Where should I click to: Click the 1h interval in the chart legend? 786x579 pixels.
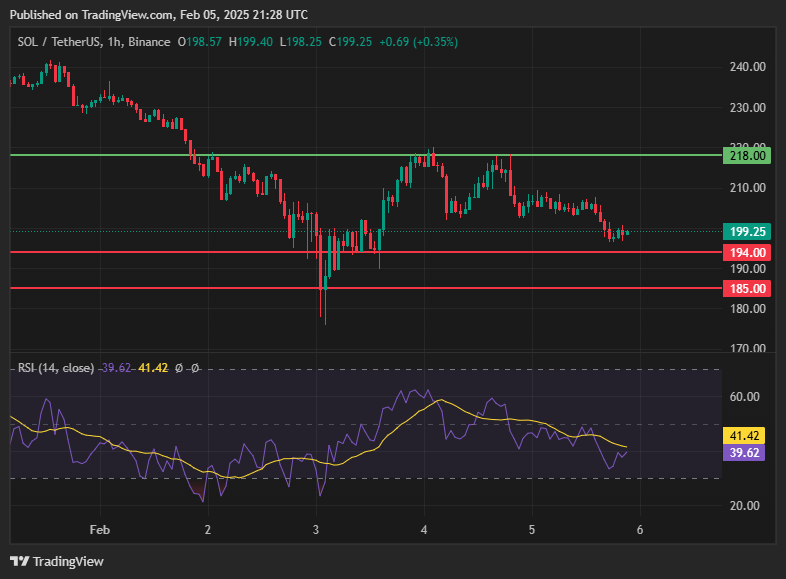click(x=116, y=42)
